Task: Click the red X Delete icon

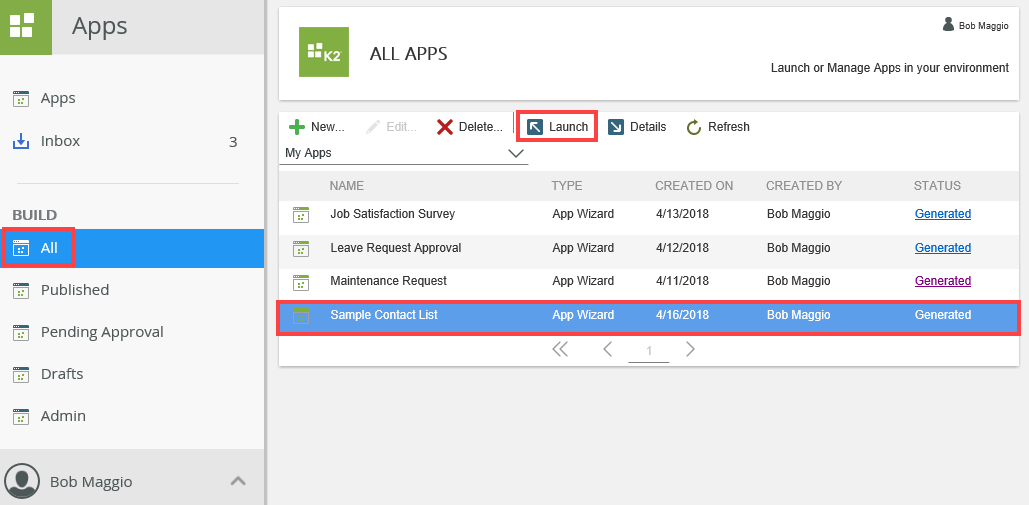Action: coord(445,127)
